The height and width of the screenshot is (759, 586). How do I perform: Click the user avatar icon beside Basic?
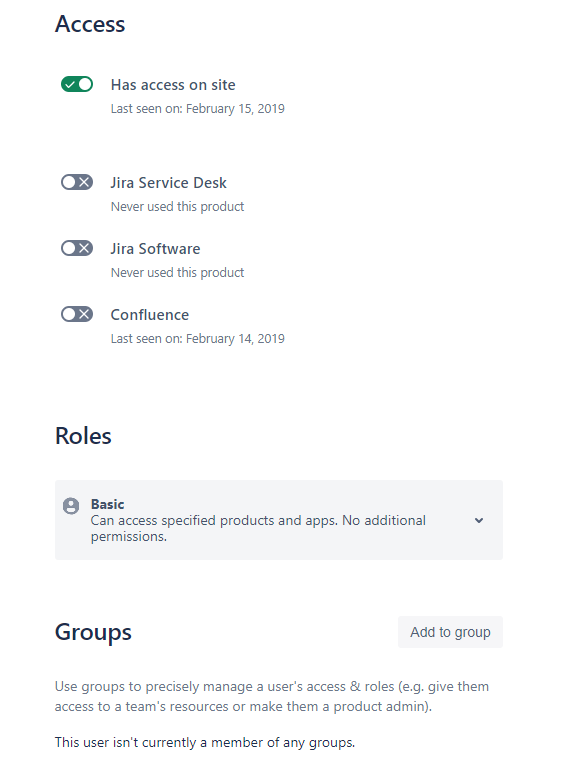tap(71, 506)
